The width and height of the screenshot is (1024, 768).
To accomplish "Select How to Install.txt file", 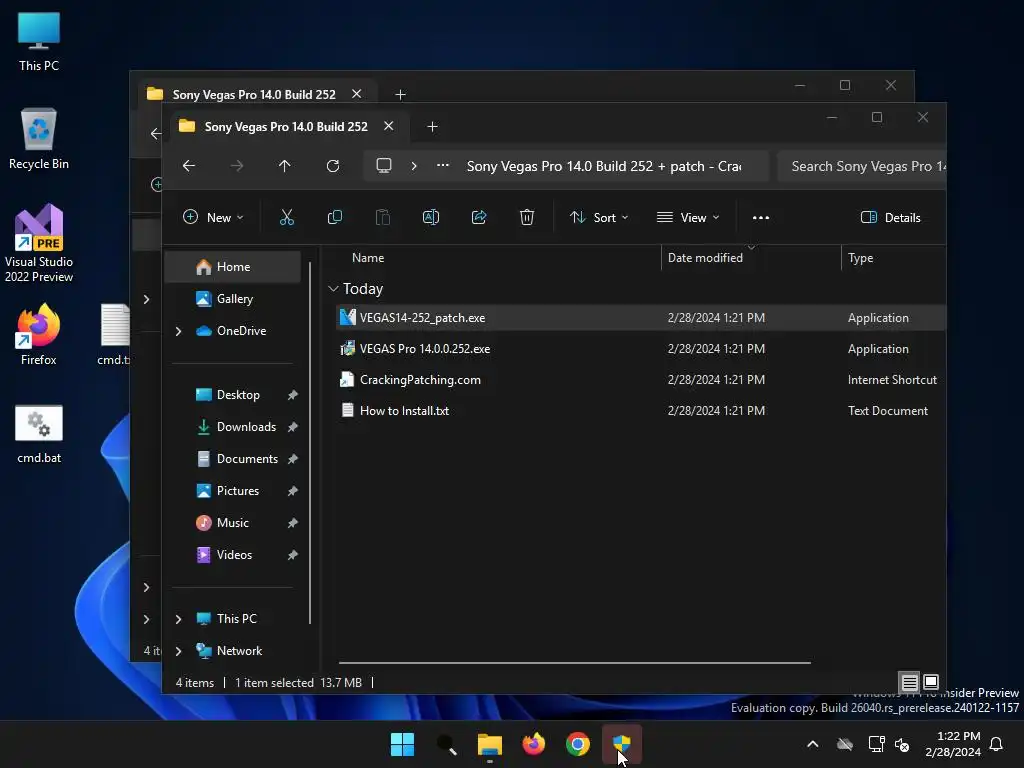I will [x=641, y=411].
